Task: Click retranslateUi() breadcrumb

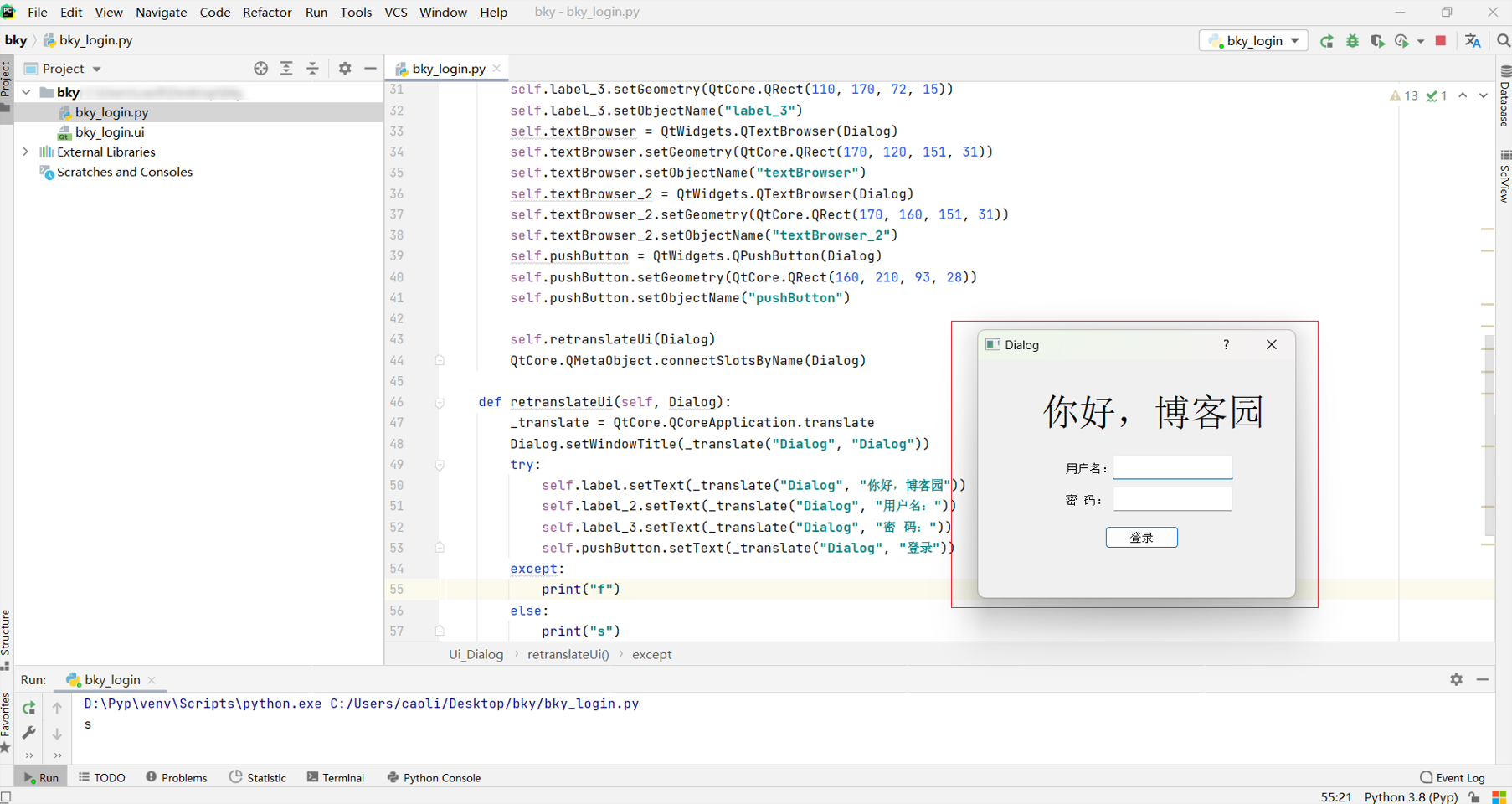Action: (568, 655)
